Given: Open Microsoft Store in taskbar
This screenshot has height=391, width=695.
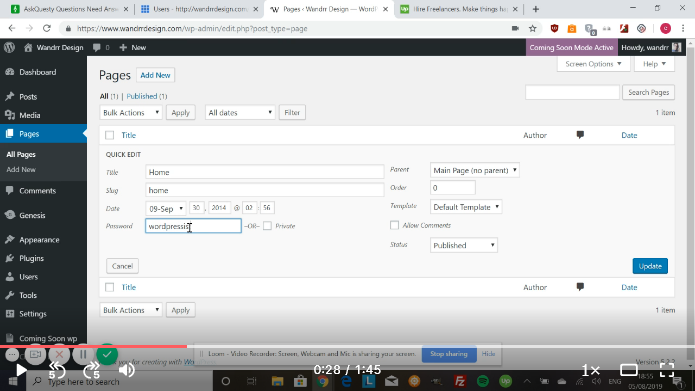Looking at the screenshot, I should click(x=300, y=381).
